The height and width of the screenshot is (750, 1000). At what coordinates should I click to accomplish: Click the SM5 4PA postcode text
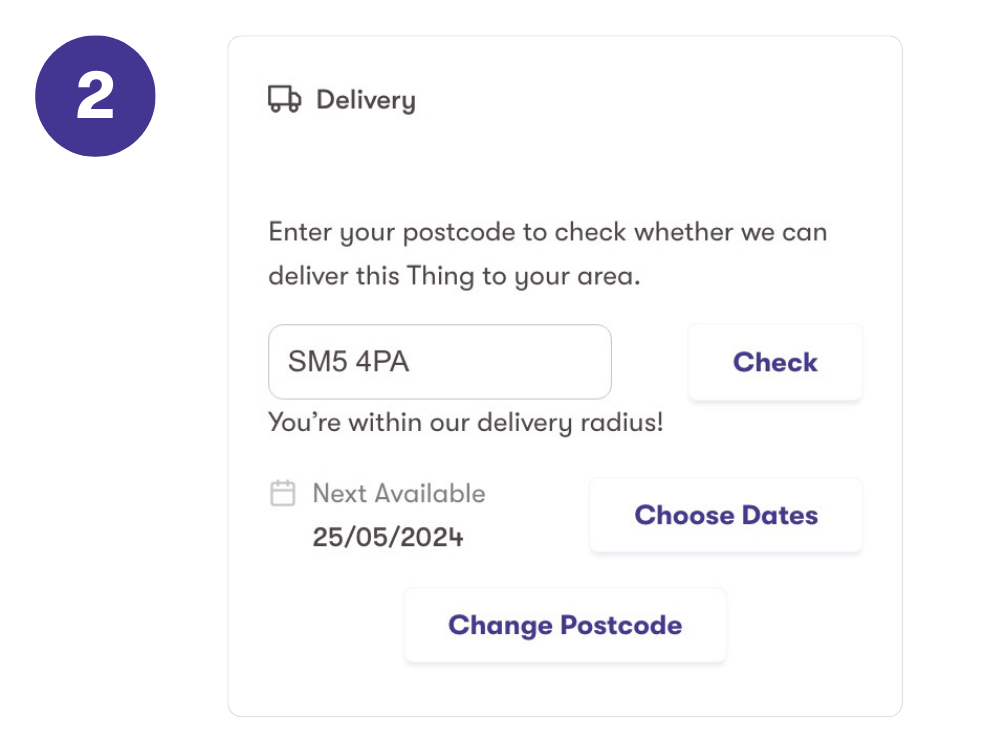pyautogui.click(x=349, y=362)
